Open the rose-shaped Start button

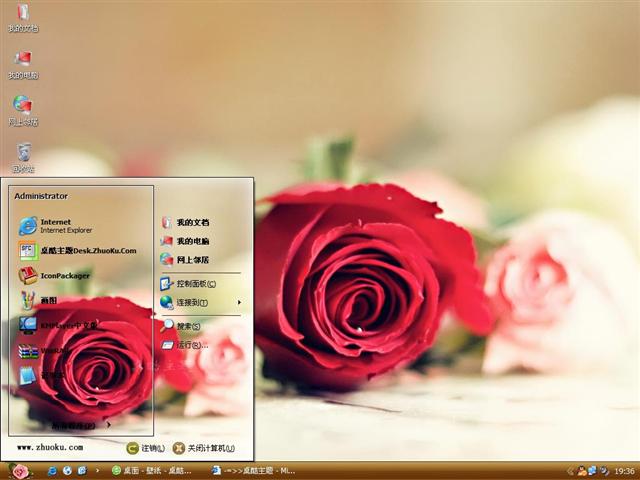pyautogui.click(x=20, y=471)
